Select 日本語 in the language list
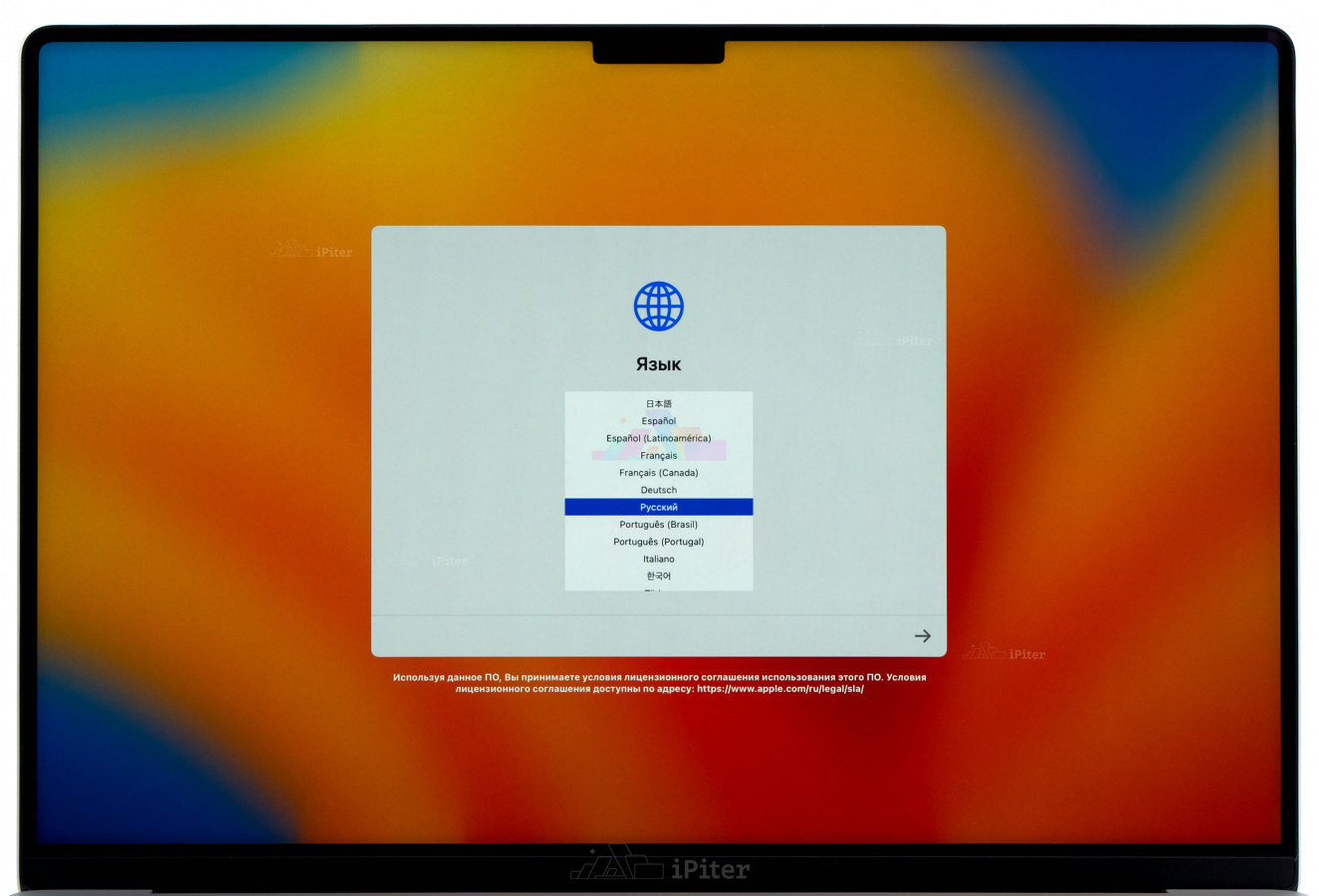 tap(659, 403)
